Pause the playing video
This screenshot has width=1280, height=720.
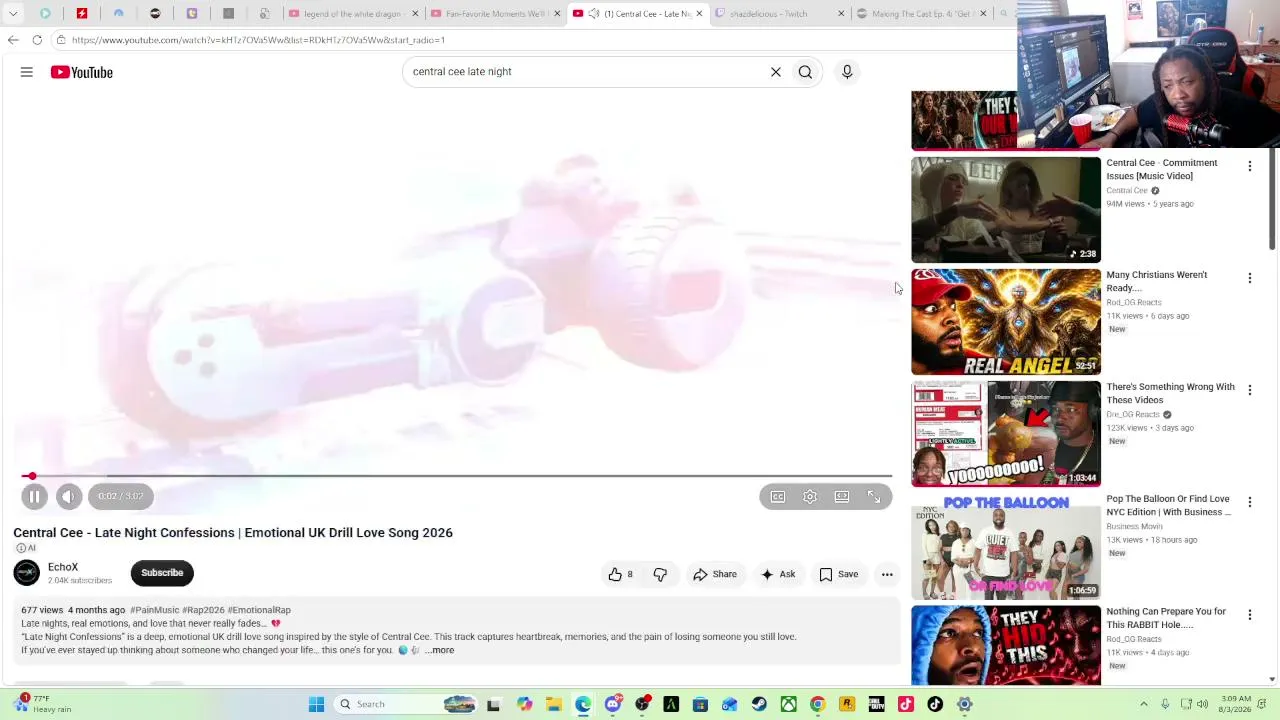(34, 496)
